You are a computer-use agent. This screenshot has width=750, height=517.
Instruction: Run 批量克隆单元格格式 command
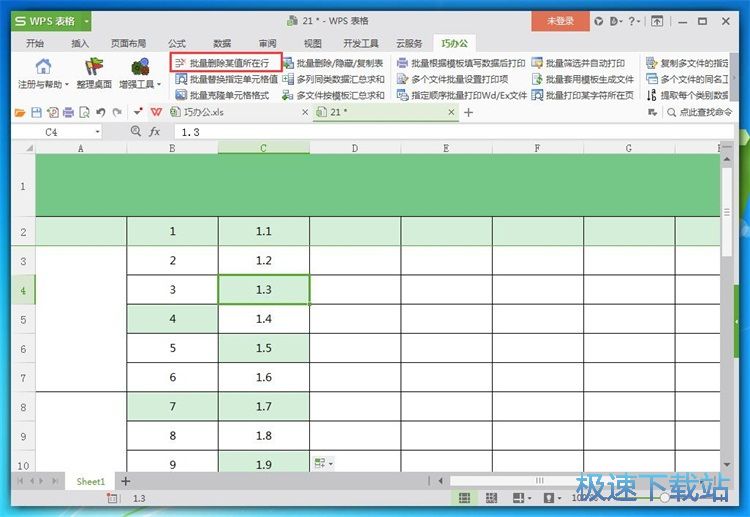pos(222,95)
